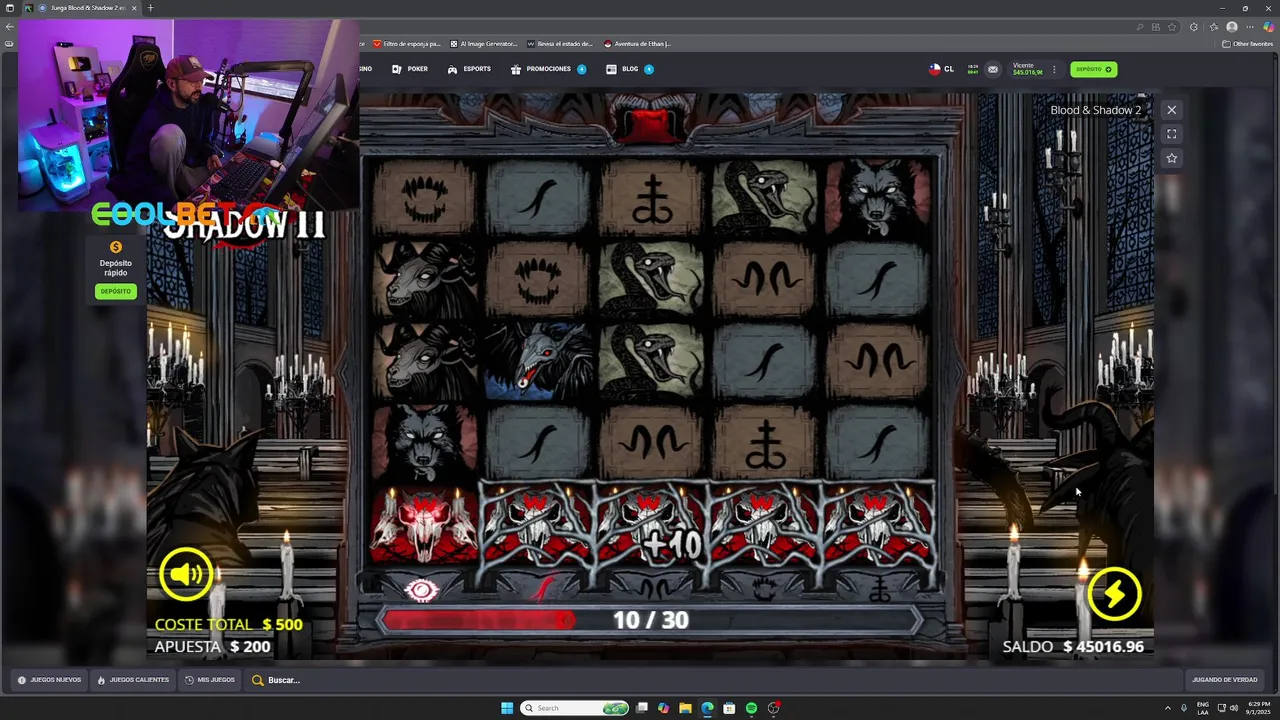
Task: Click the Jugando de Verdad mode button
Action: [1224, 680]
